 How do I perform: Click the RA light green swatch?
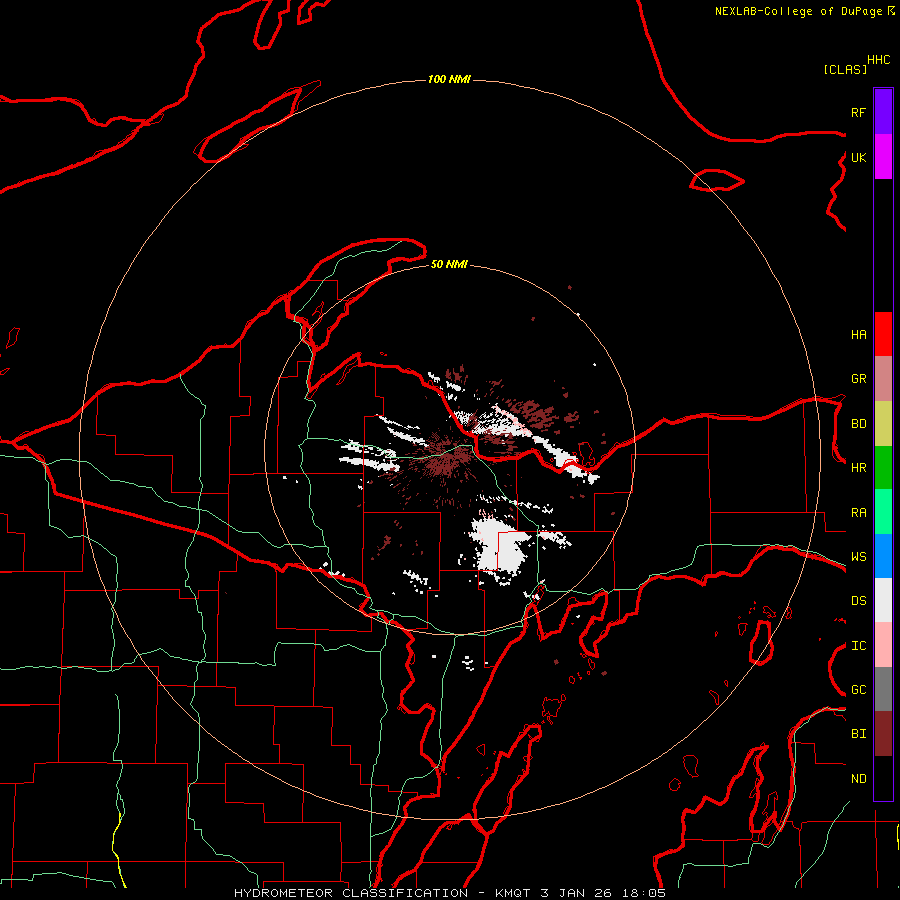[x=883, y=512]
